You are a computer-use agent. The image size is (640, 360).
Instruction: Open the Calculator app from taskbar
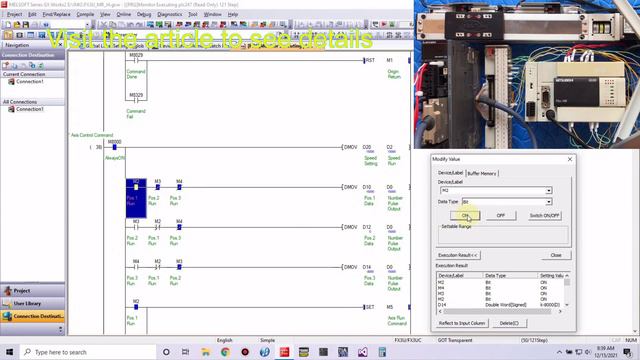tap(382, 352)
